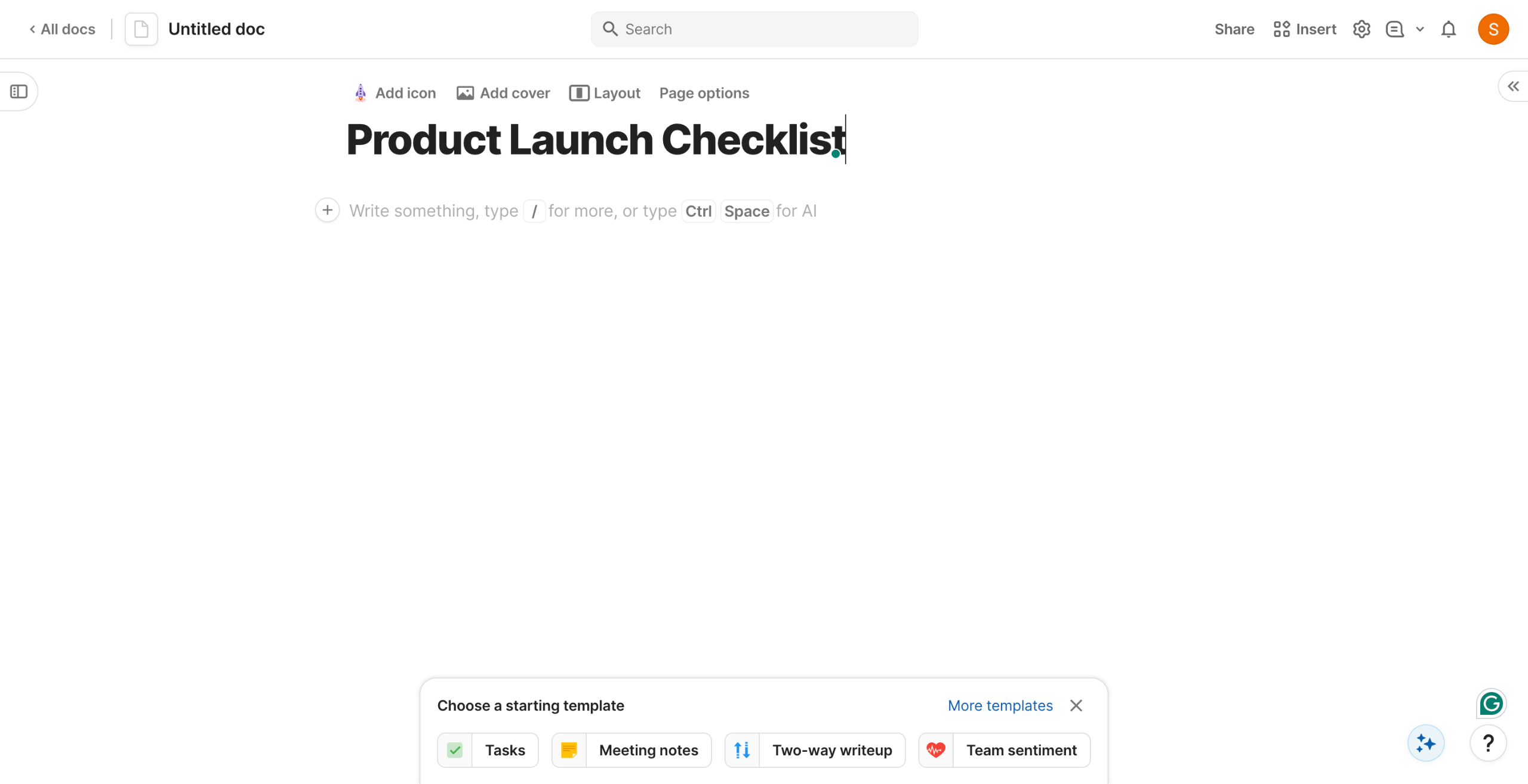This screenshot has height=784, width=1528.
Task: Expand the comments dropdown arrow
Action: tap(1420, 29)
